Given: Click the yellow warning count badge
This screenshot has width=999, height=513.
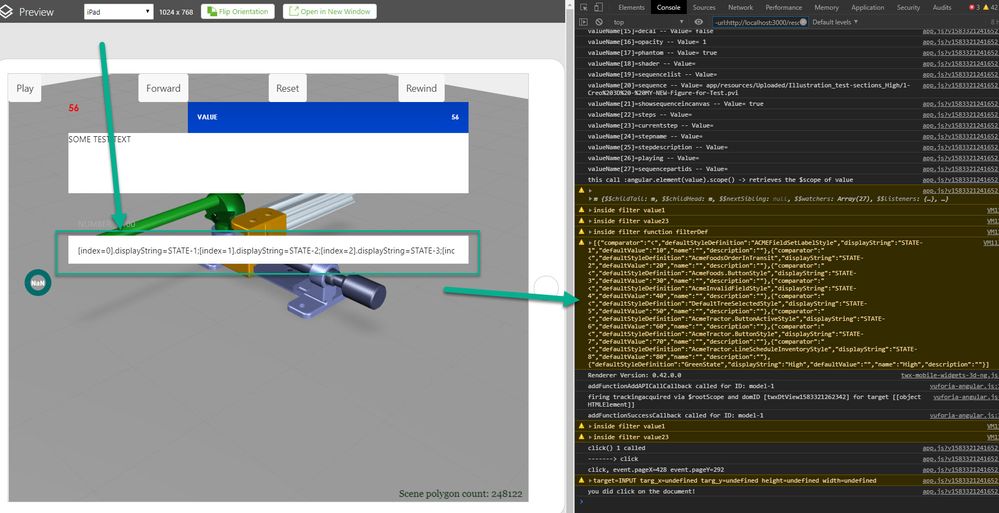Looking at the screenshot, I should (991, 7).
